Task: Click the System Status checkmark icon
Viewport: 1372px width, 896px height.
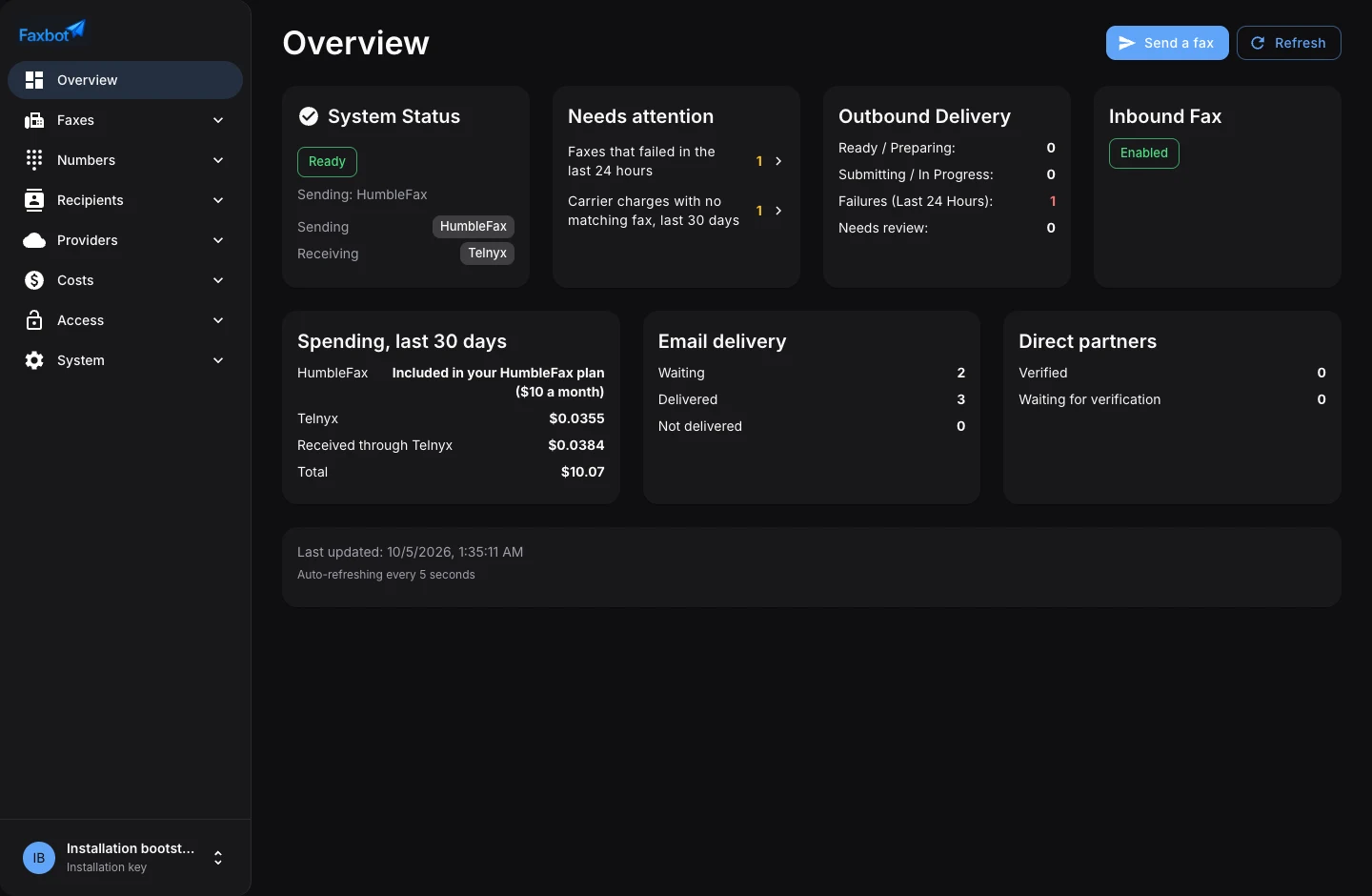Action: pyautogui.click(x=309, y=116)
